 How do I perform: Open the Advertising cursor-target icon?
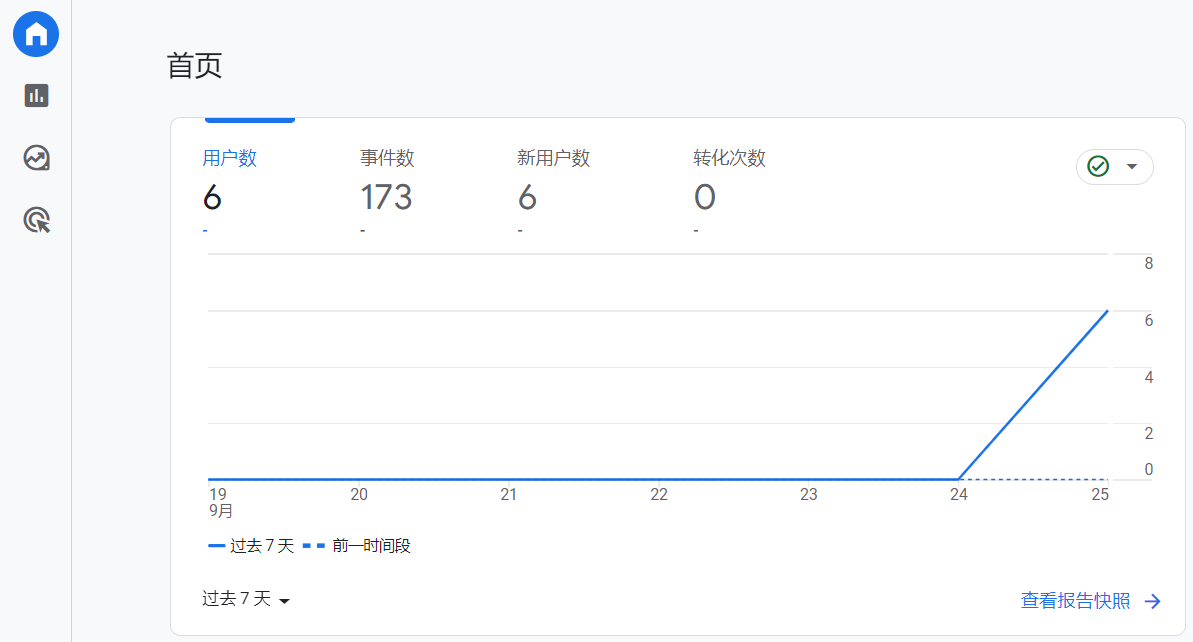[x=37, y=220]
